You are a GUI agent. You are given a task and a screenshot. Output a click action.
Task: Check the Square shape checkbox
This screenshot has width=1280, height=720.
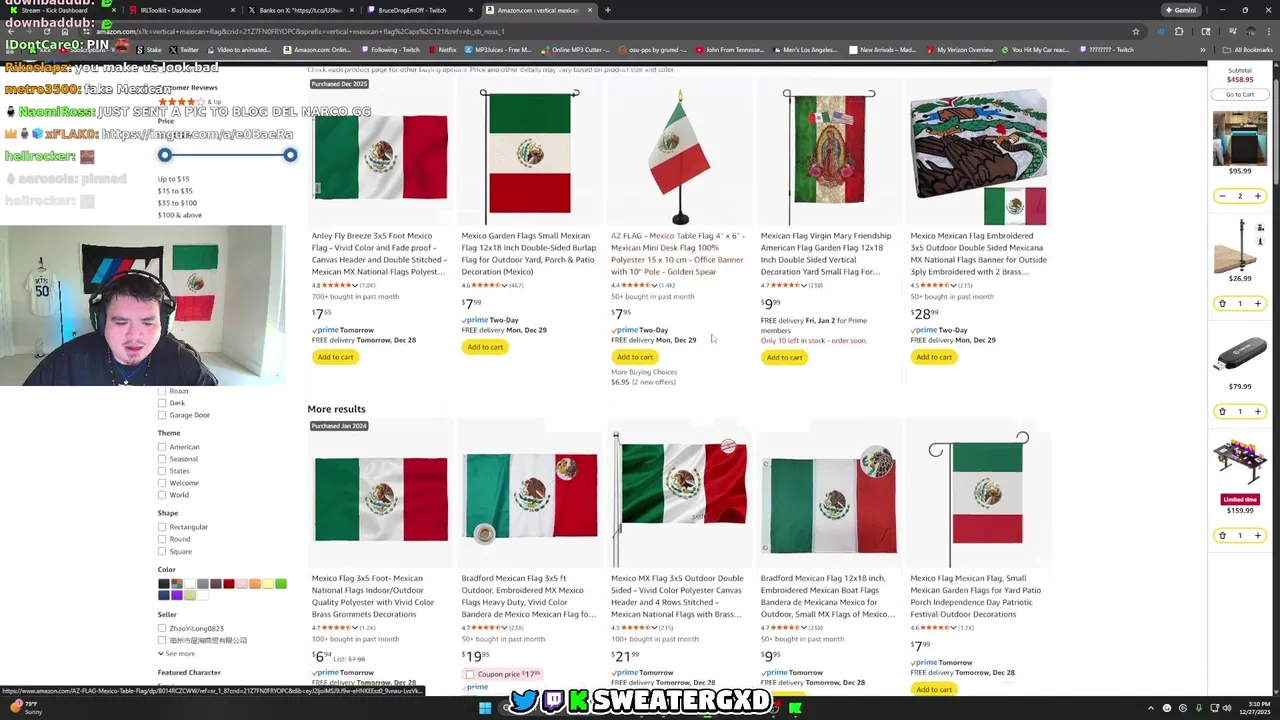162,551
